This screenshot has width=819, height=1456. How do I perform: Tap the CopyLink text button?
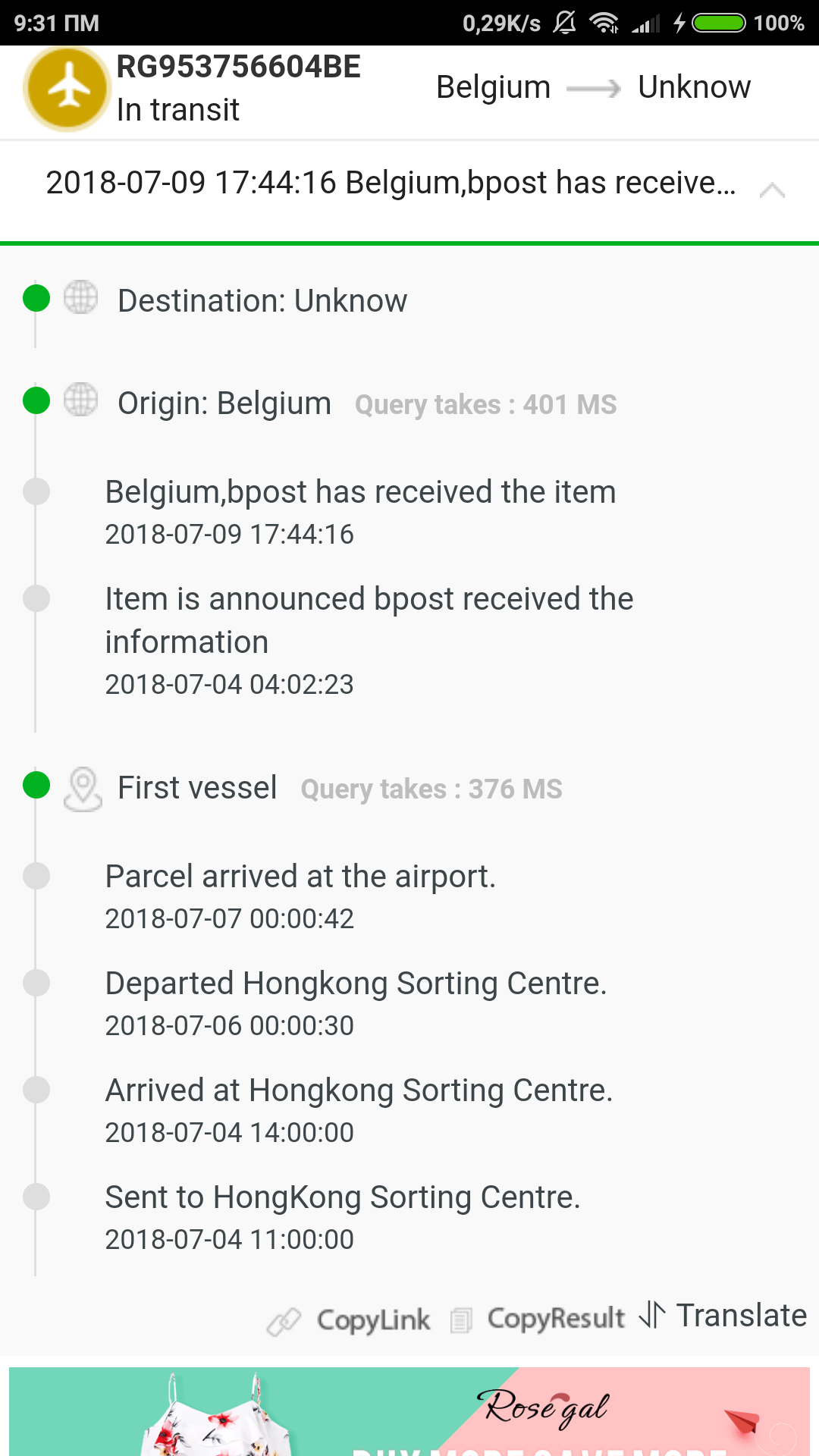(x=373, y=1320)
